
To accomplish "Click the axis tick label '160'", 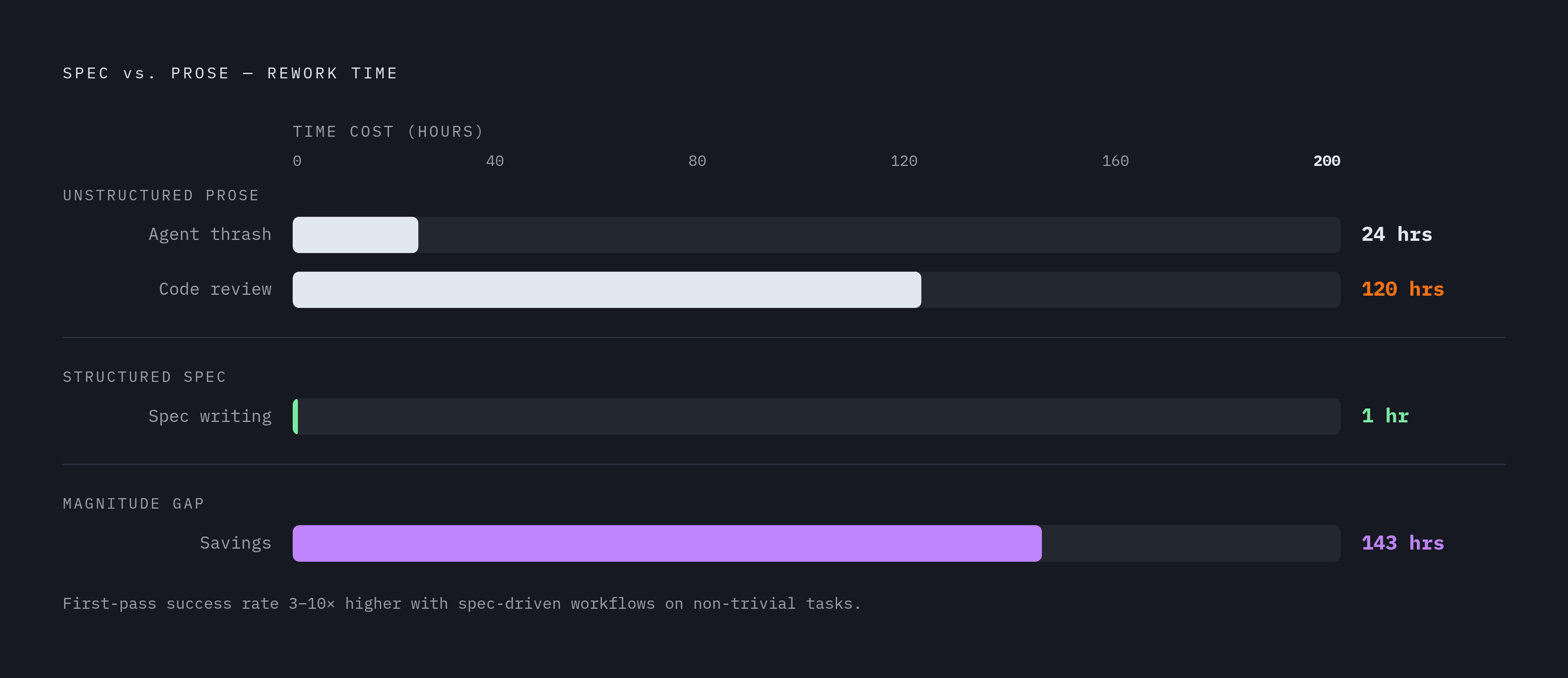I will 1115,161.
